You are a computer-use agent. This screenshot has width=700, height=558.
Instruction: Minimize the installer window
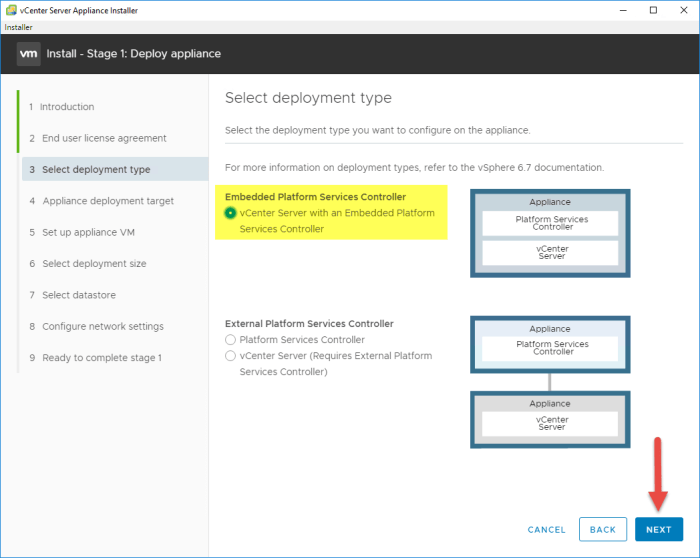pos(623,10)
